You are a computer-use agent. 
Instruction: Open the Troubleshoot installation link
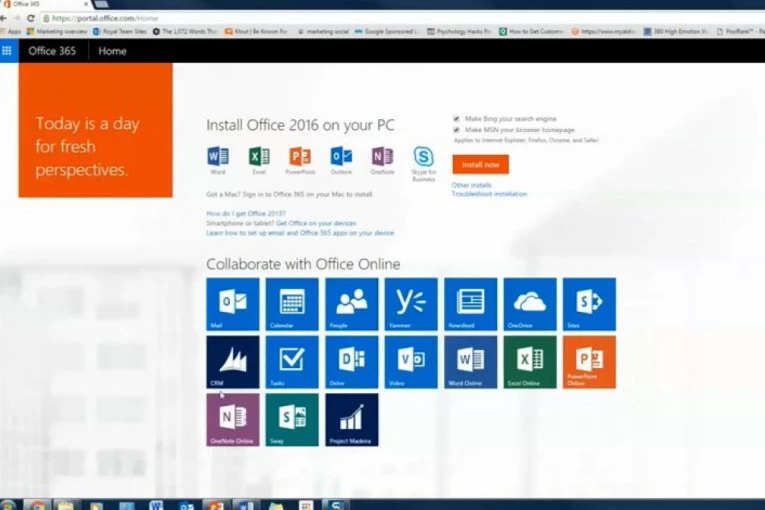[489, 194]
